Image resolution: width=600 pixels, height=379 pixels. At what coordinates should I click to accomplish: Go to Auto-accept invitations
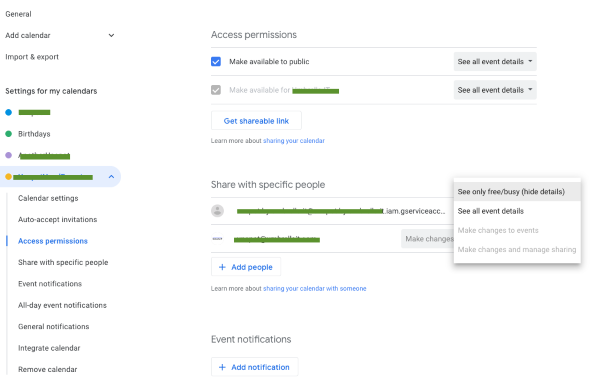point(58,220)
